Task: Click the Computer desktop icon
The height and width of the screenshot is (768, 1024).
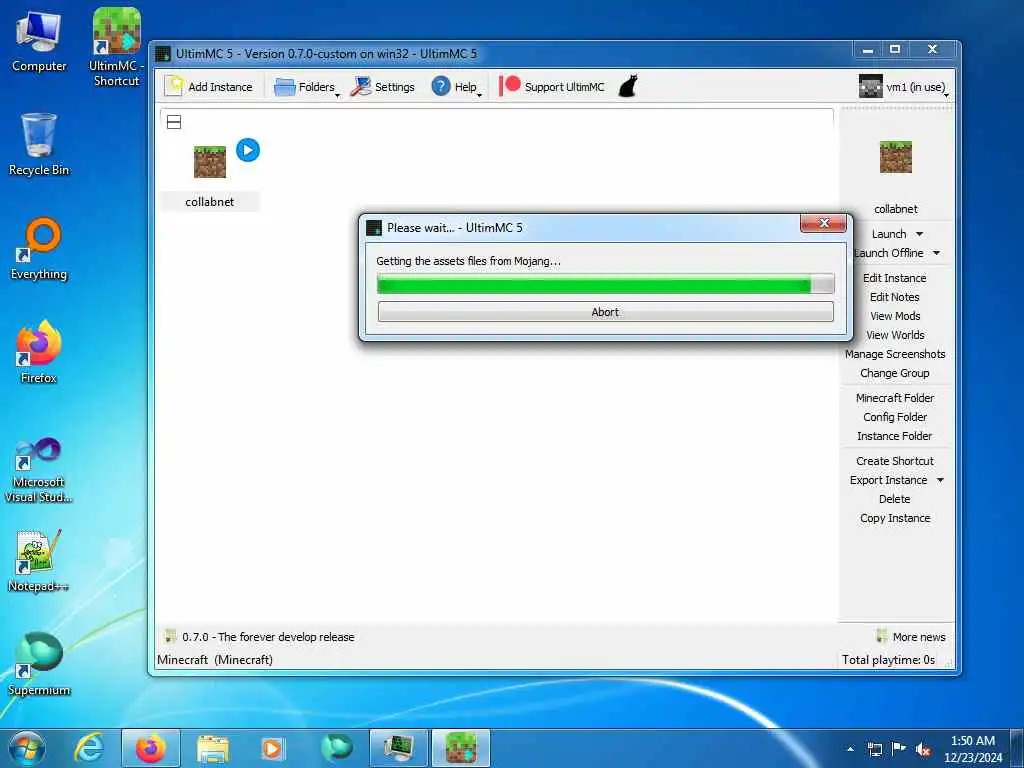Action: (39, 41)
